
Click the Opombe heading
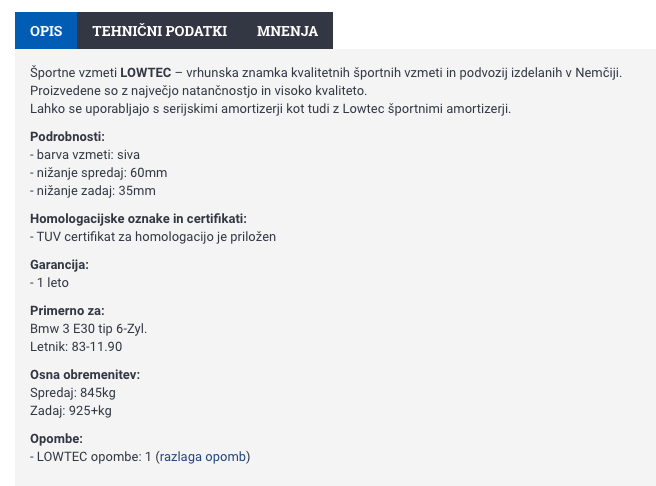coord(56,439)
